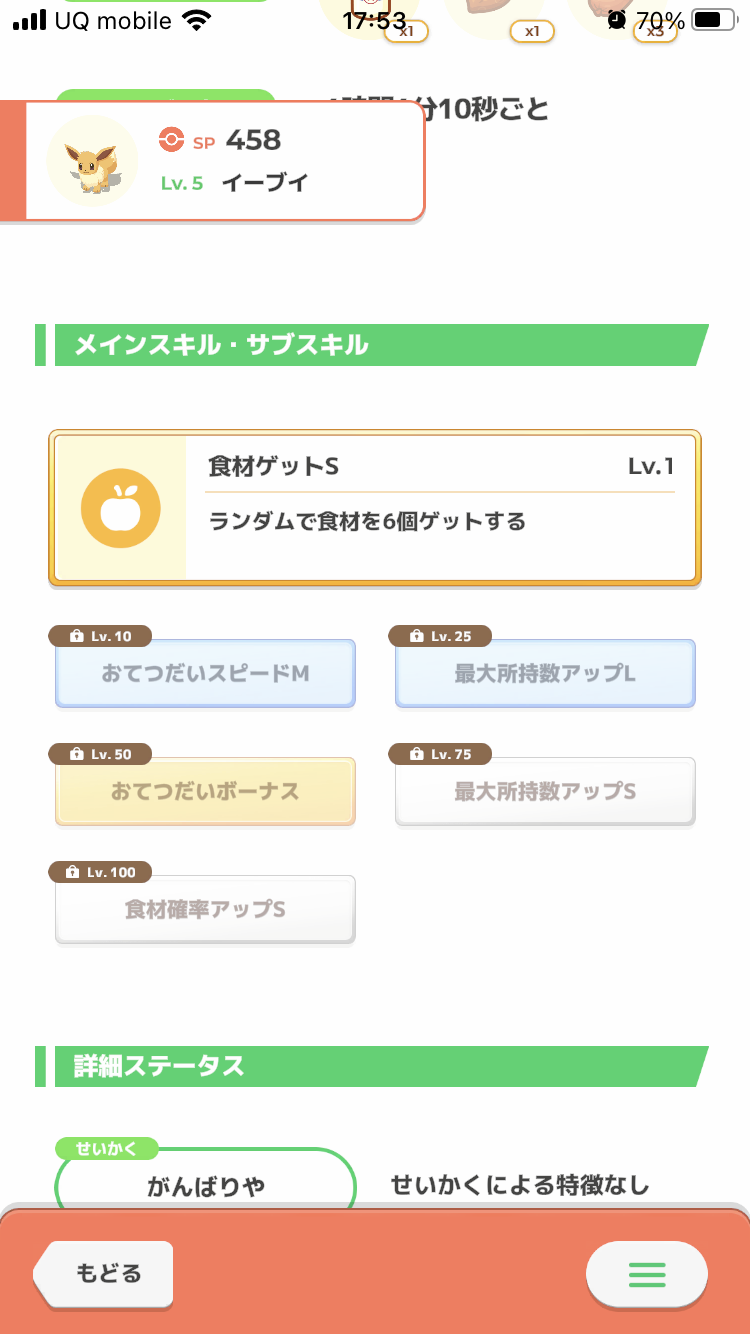Select the おてつだいスピードM sub skill
The height and width of the screenshot is (1334, 750).
tap(205, 674)
